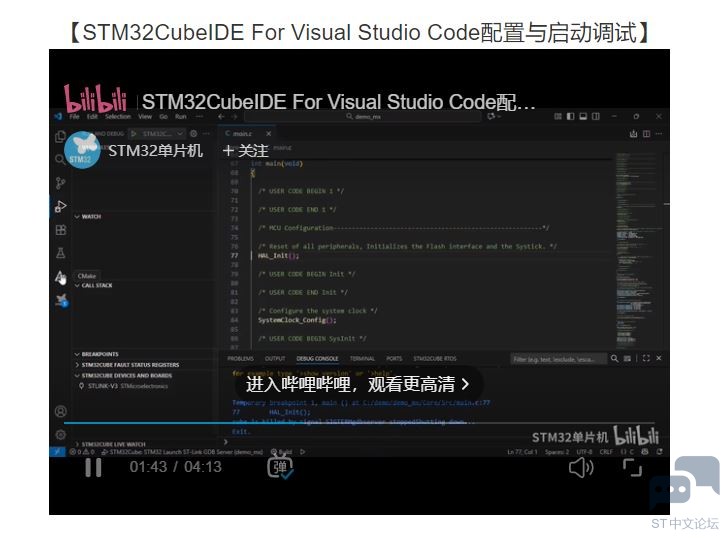
Task: Click the video progress bar
Action: 359,423
